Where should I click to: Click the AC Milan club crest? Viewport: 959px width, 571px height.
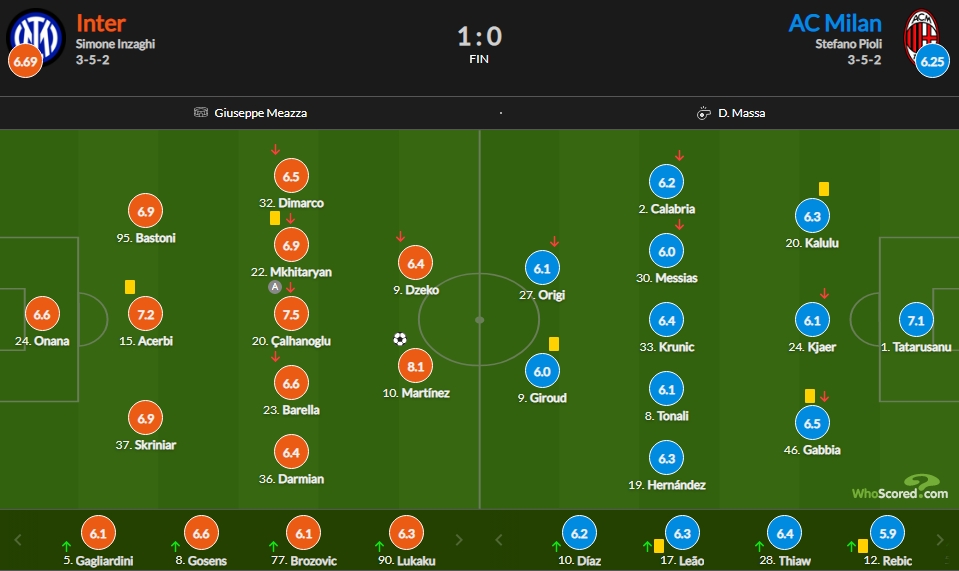point(921,35)
